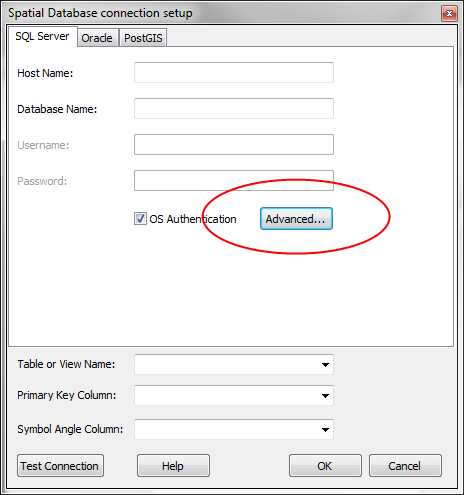The width and height of the screenshot is (464, 495).
Task: Click the Test Connection button
Action: pyautogui.click(x=60, y=466)
